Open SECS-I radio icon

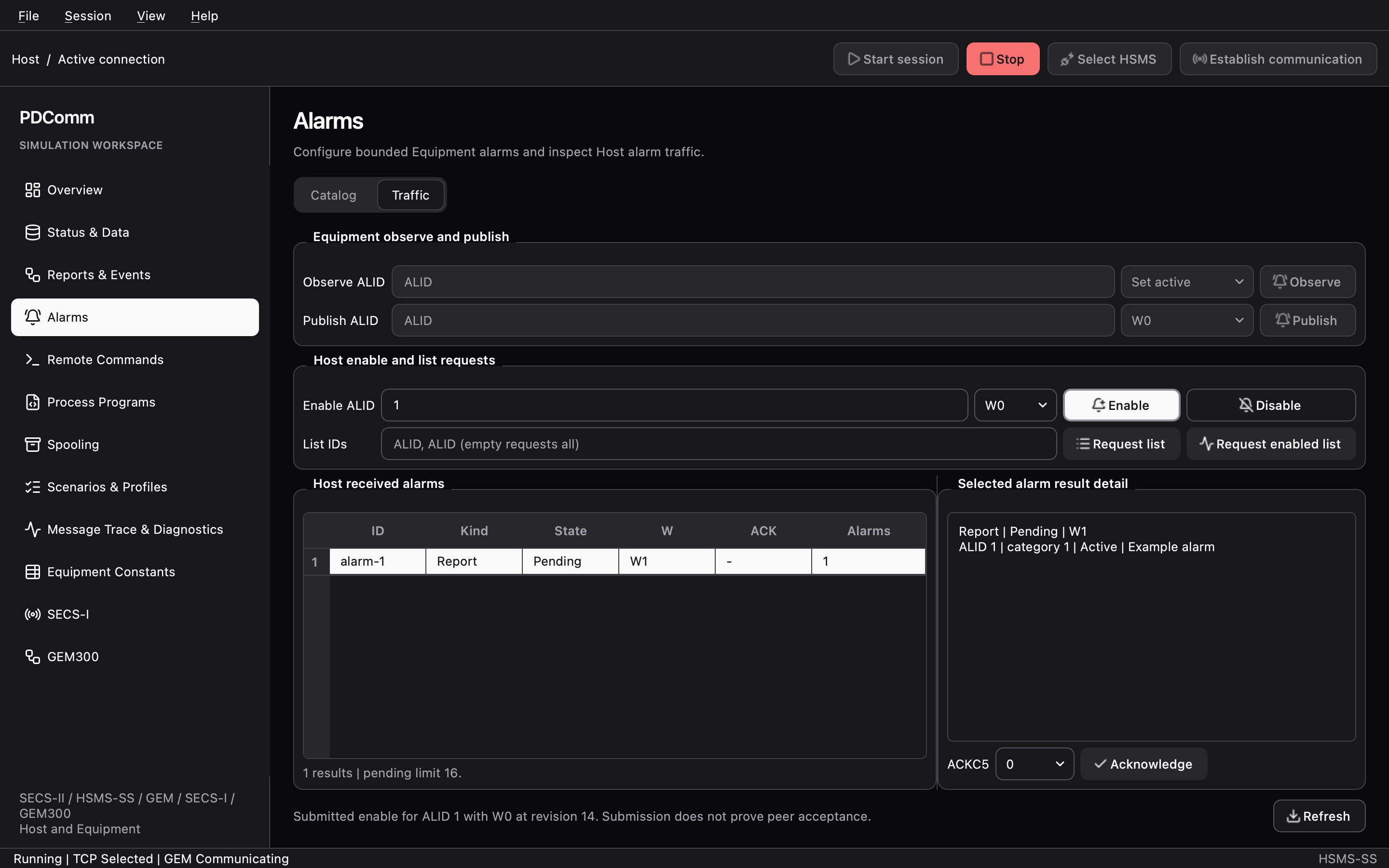point(33,614)
